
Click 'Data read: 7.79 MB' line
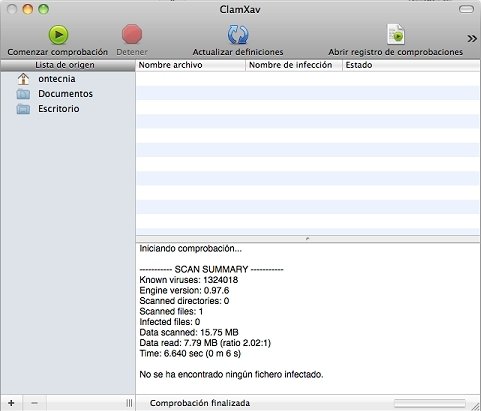click(205, 343)
